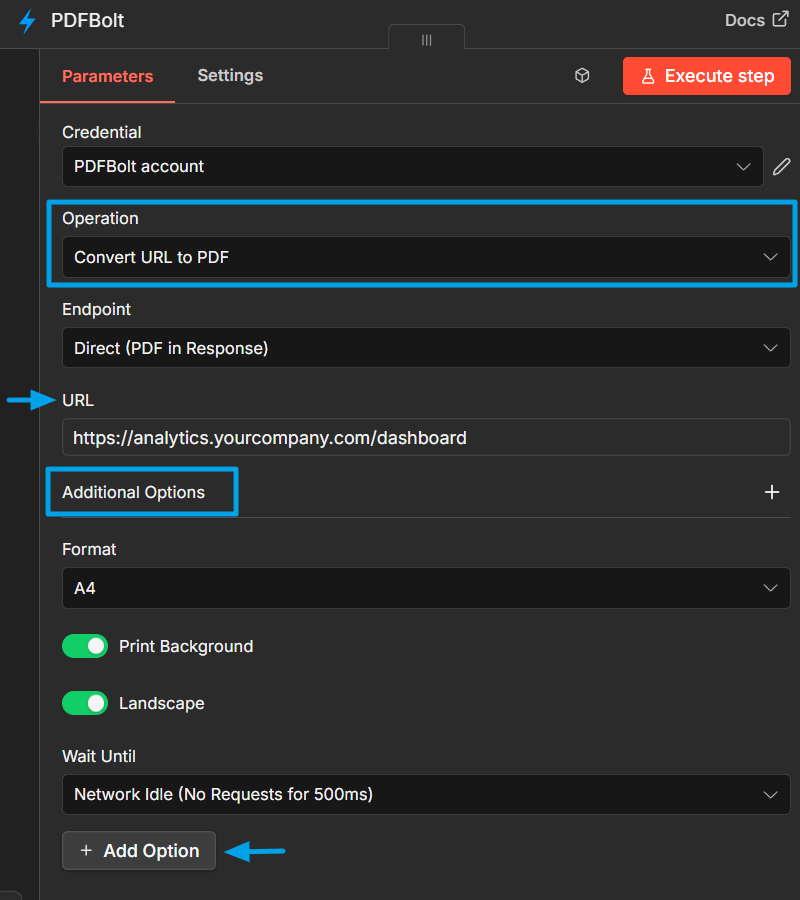This screenshot has width=800, height=900.
Task: Open the Docs link
Action: tap(744, 19)
